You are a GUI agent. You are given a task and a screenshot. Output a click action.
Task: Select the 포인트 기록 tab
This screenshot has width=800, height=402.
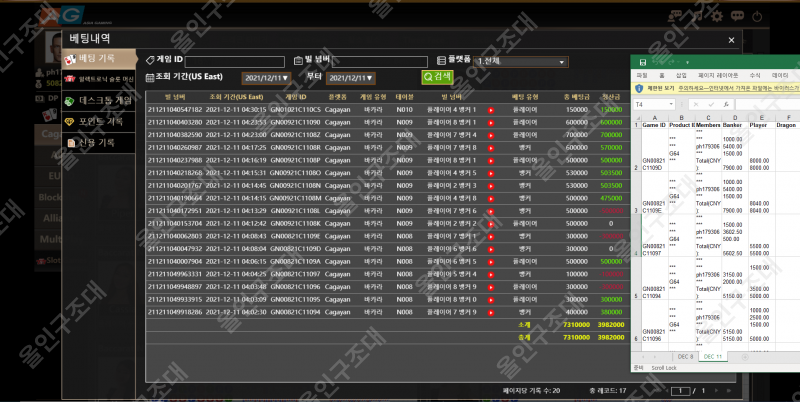(x=99, y=121)
